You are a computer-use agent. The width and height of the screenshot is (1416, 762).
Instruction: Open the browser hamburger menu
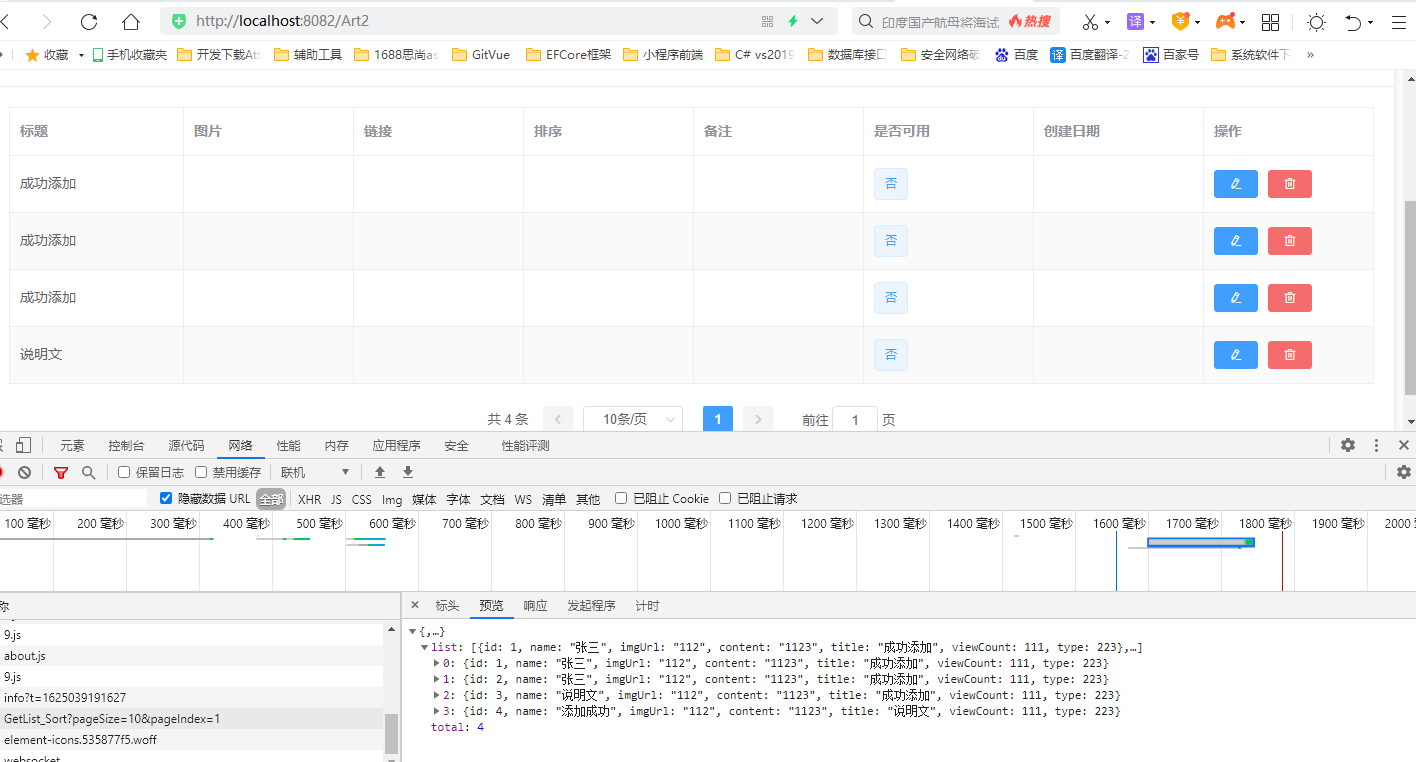tap(1399, 21)
